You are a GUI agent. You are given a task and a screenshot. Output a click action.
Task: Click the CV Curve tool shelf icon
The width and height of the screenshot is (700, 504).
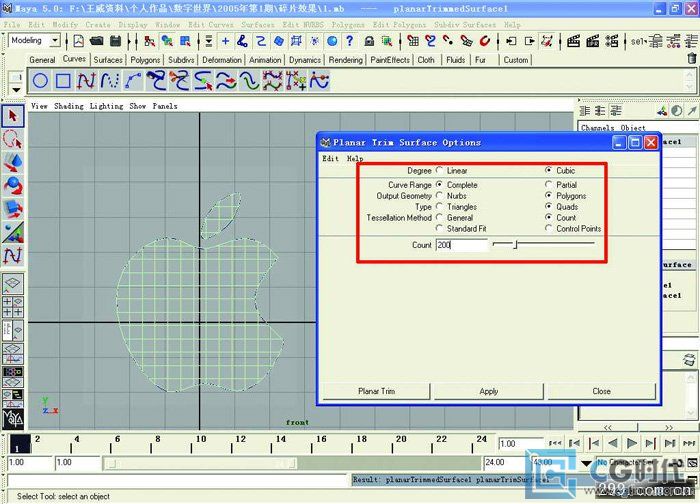(x=86, y=81)
